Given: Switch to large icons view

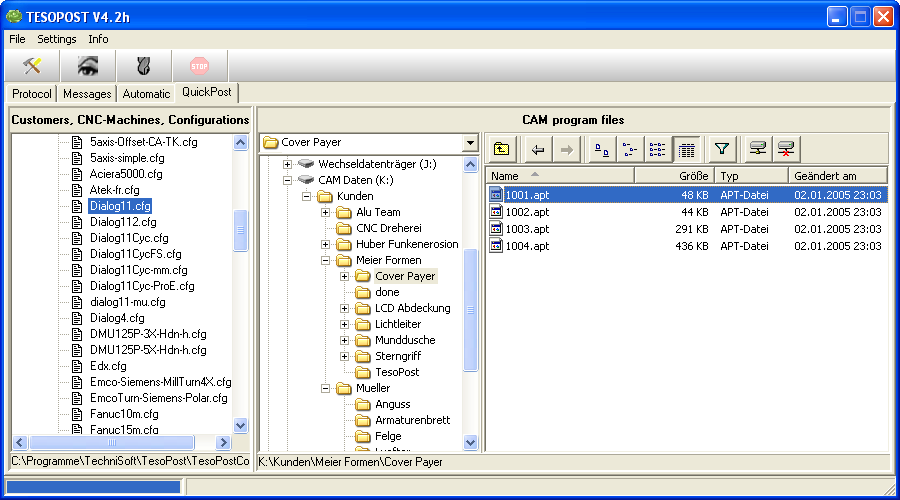Looking at the screenshot, I should point(602,149).
